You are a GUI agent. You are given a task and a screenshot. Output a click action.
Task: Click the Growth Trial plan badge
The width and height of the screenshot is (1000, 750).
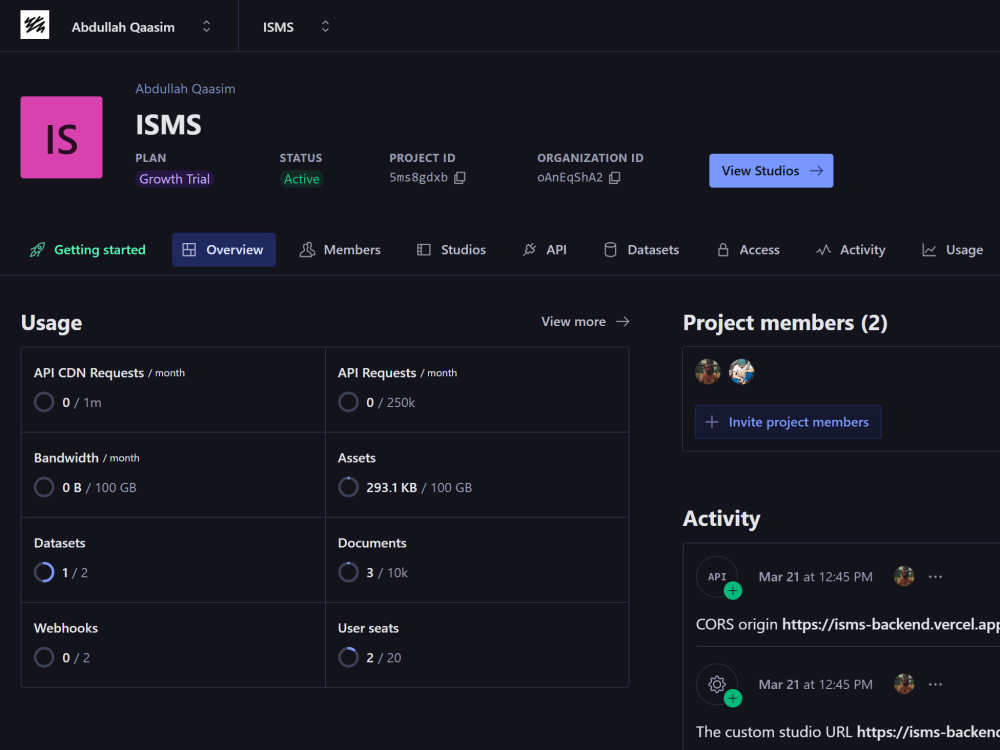click(174, 179)
